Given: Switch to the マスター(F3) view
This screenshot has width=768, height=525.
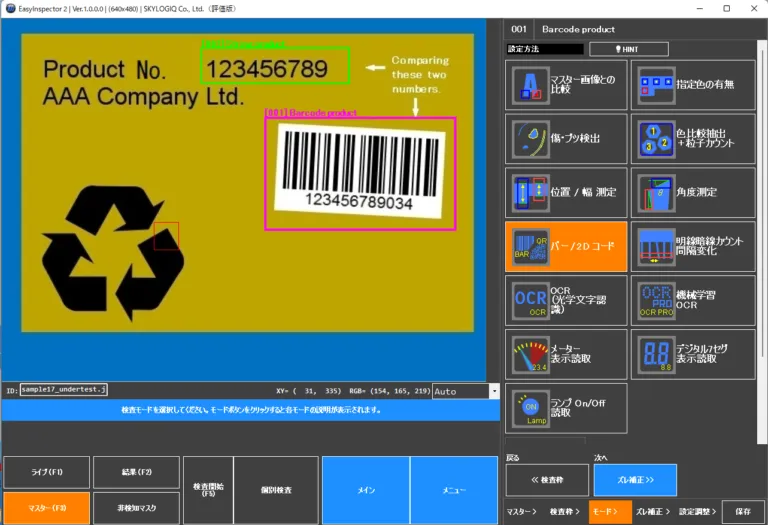Looking at the screenshot, I should tap(47, 508).
